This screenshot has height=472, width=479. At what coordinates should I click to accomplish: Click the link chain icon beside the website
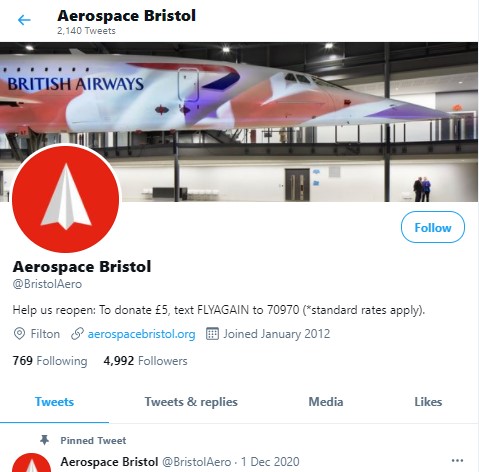point(77,334)
